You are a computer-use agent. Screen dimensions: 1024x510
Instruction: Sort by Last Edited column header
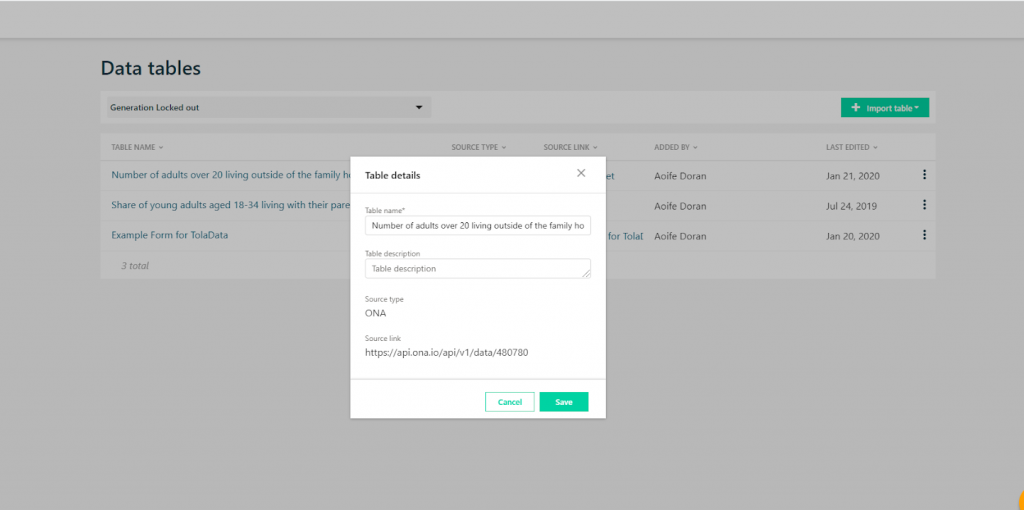point(852,148)
